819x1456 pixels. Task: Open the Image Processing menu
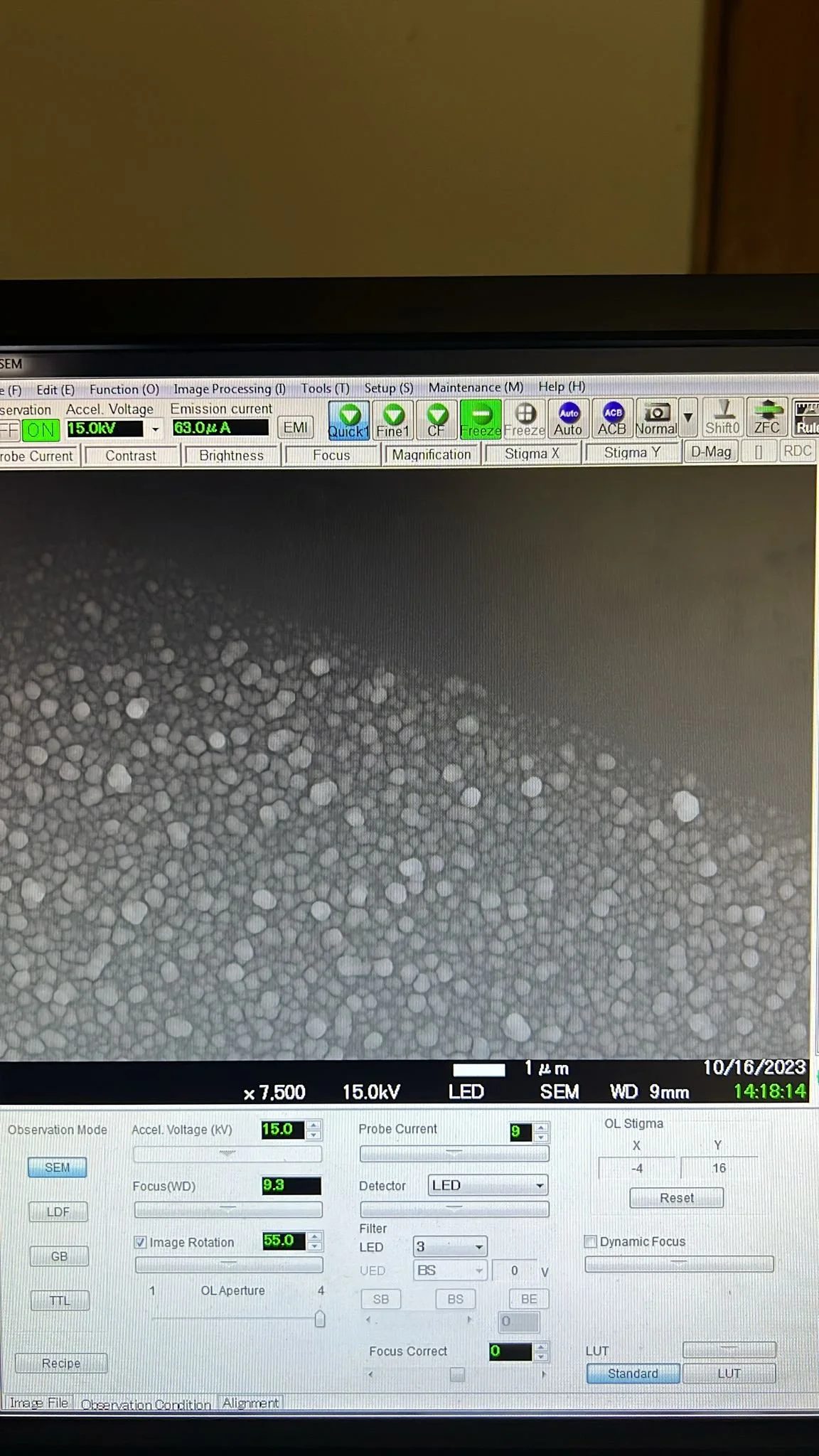click(230, 389)
